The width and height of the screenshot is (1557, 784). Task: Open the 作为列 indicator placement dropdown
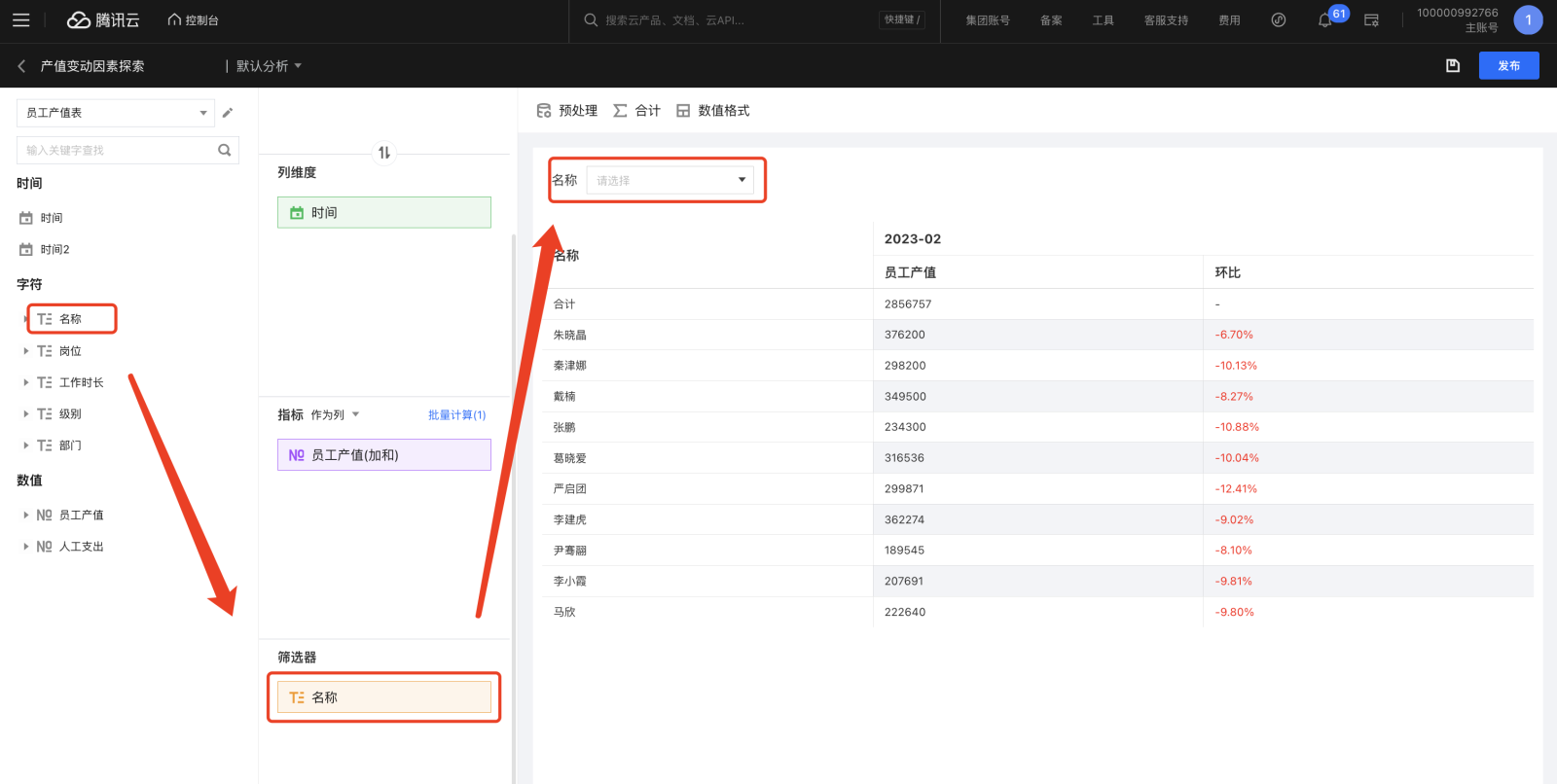[x=336, y=415]
